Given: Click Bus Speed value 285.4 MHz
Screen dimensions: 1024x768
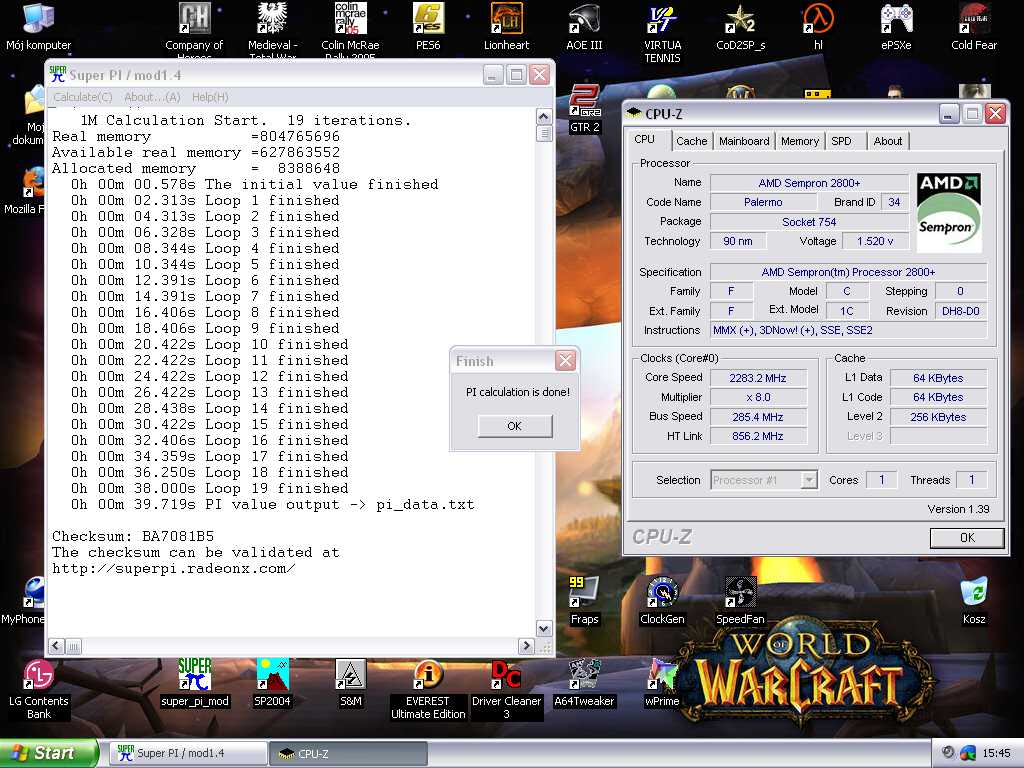Looking at the screenshot, I should [758, 417].
